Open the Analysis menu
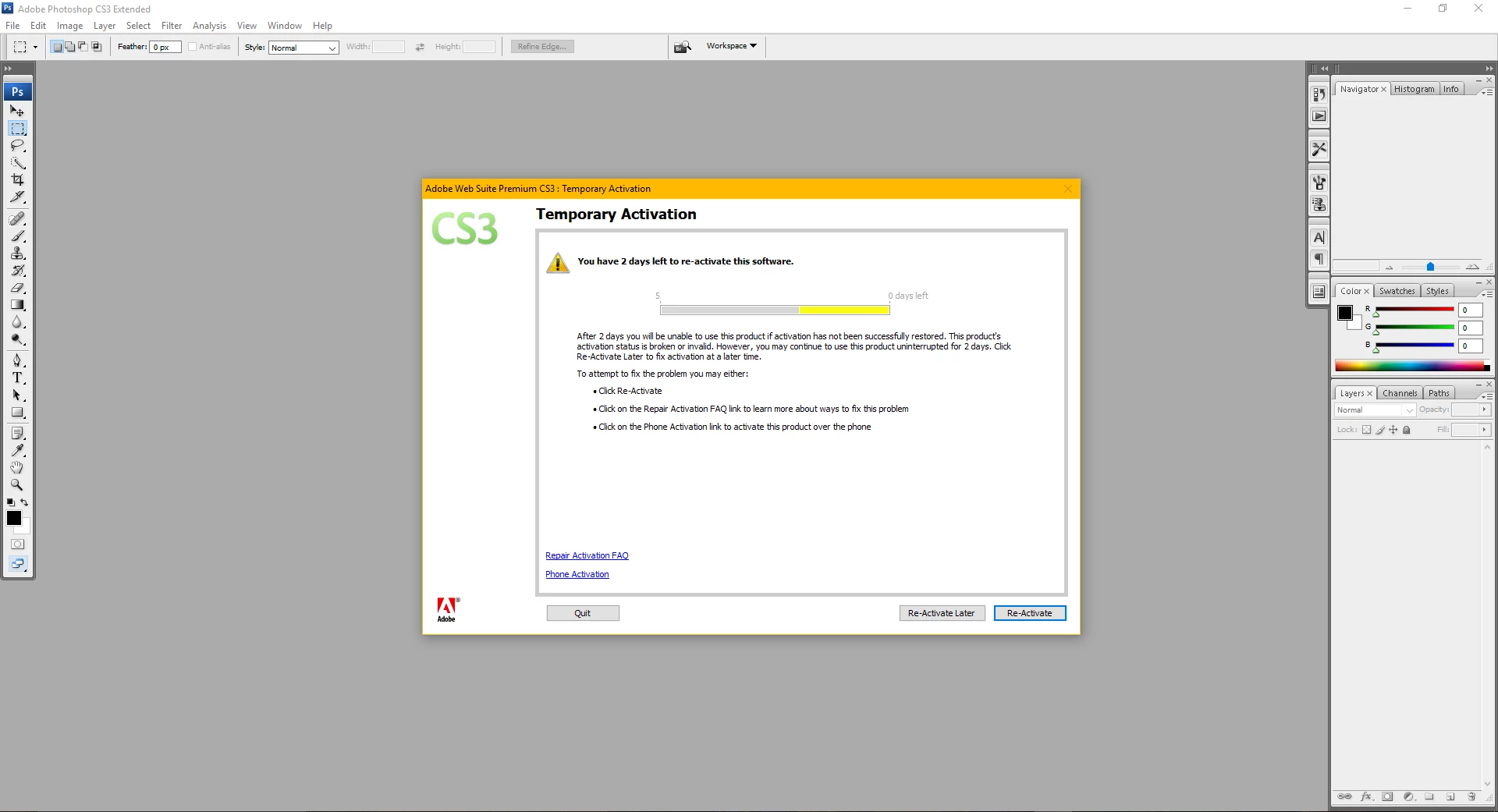Viewport: 1498px width, 812px height. [209, 26]
